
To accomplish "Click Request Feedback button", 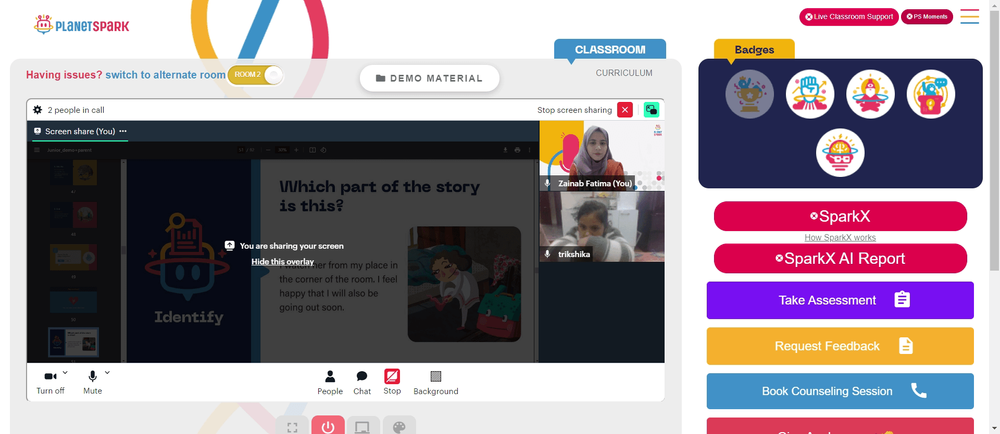I will coord(840,346).
